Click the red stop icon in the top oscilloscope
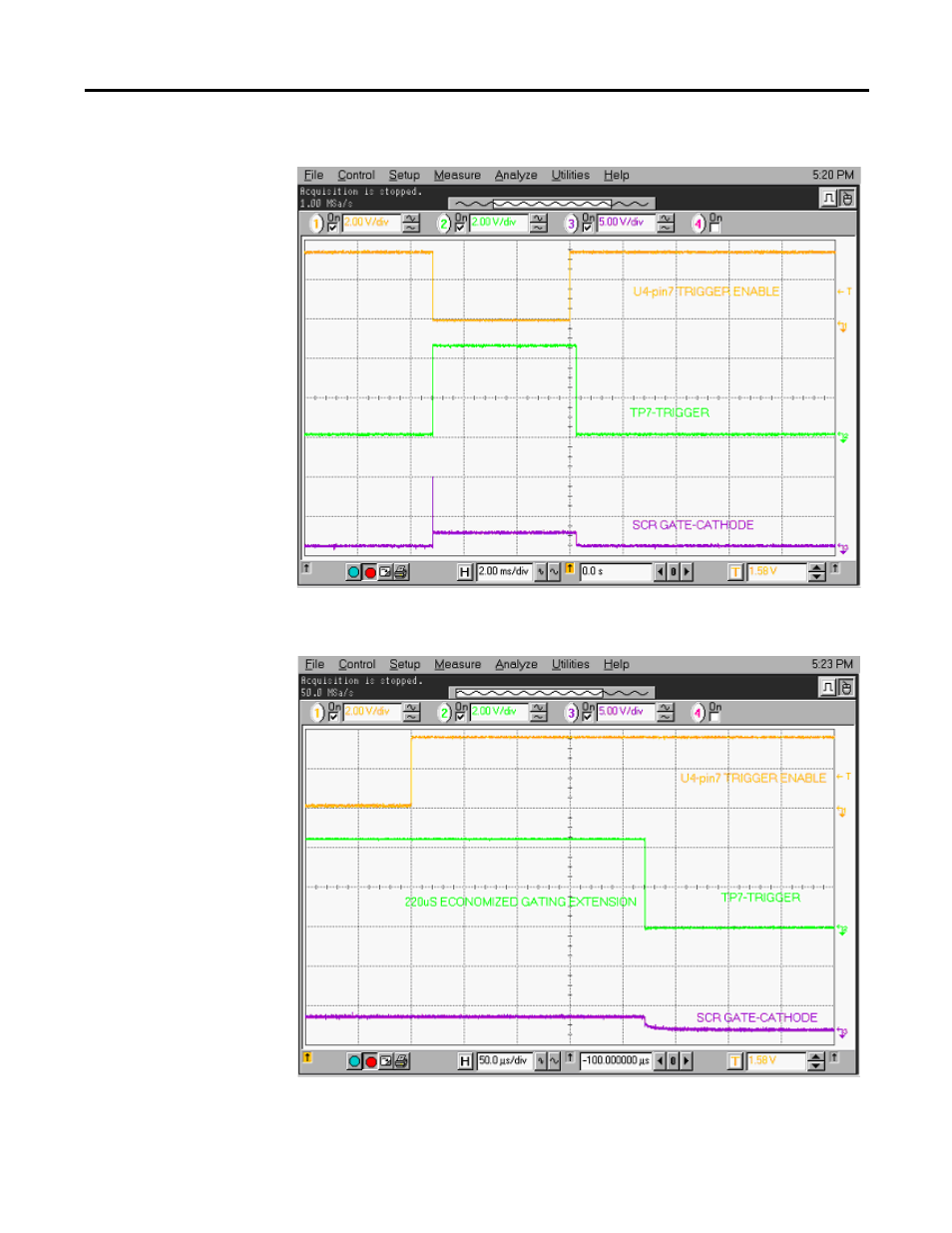Viewport: 952px width, 1233px height. tap(370, 572)
